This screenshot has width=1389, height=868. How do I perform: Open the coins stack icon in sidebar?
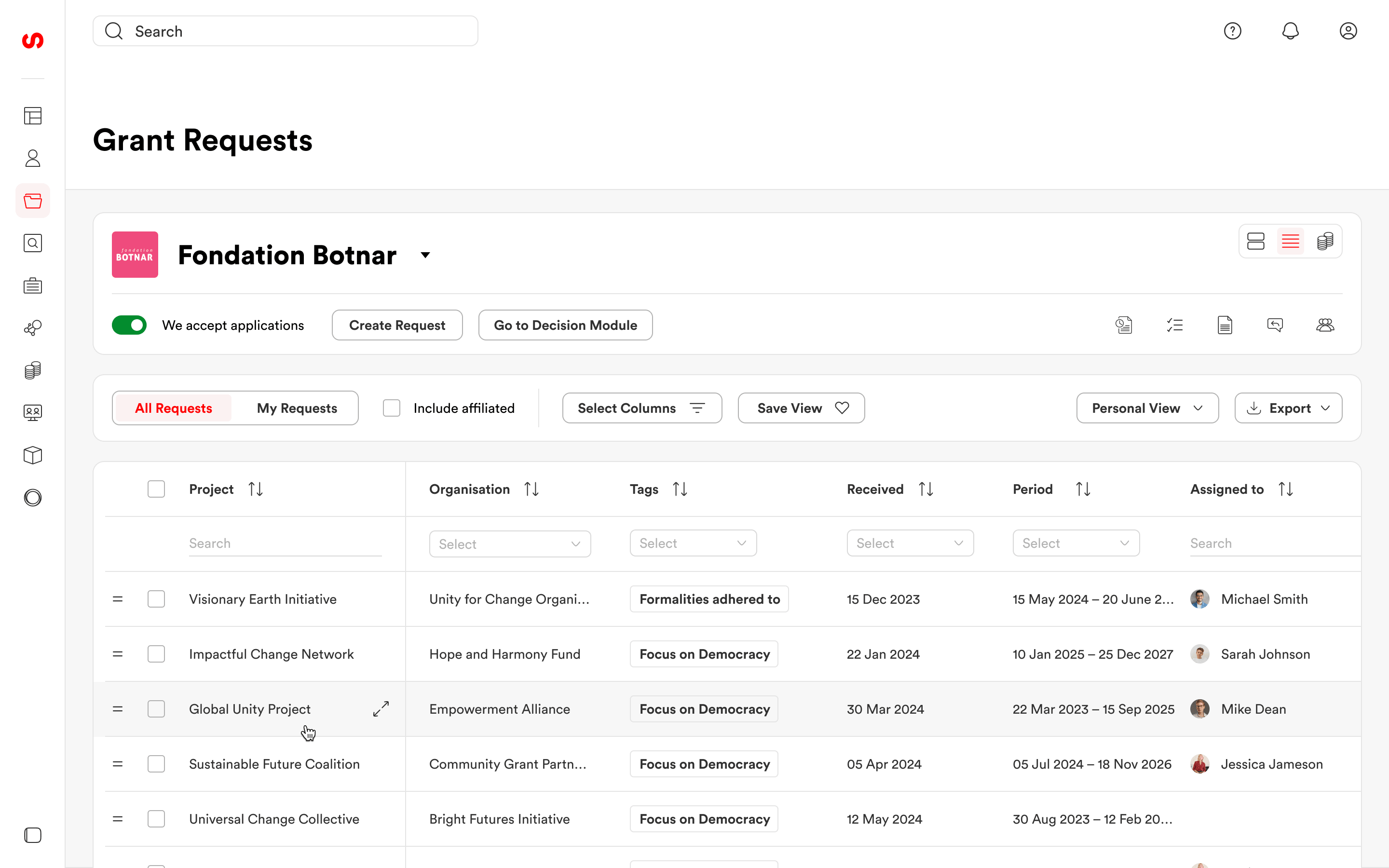point(33,370)
